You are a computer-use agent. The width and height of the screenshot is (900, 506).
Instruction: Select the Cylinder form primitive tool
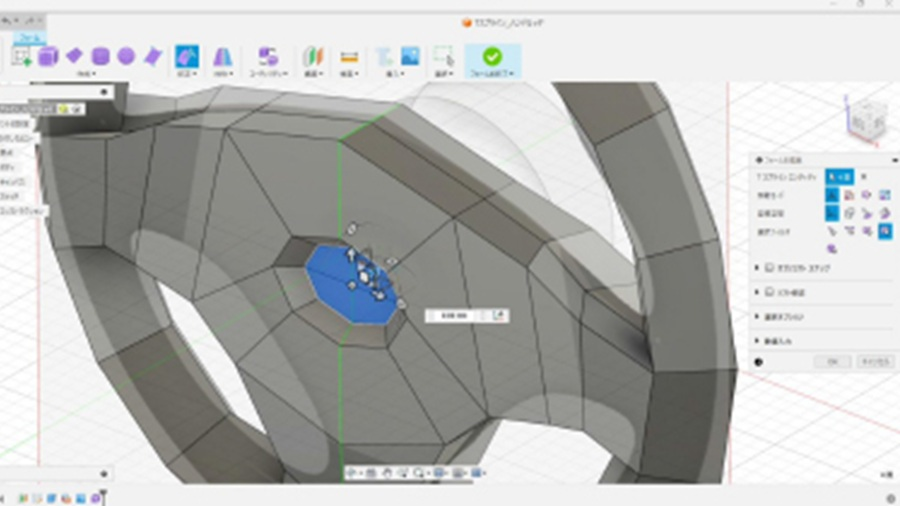100,57
